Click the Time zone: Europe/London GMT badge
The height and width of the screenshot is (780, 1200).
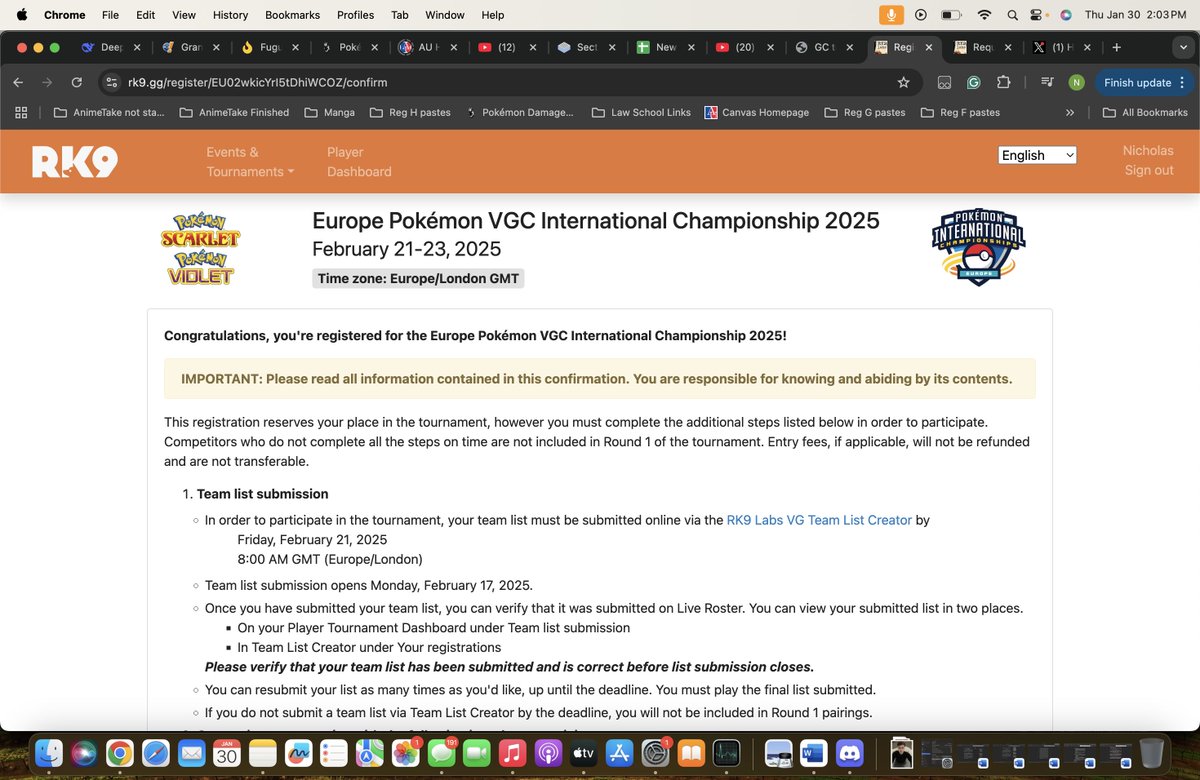(x=418, y=279)
